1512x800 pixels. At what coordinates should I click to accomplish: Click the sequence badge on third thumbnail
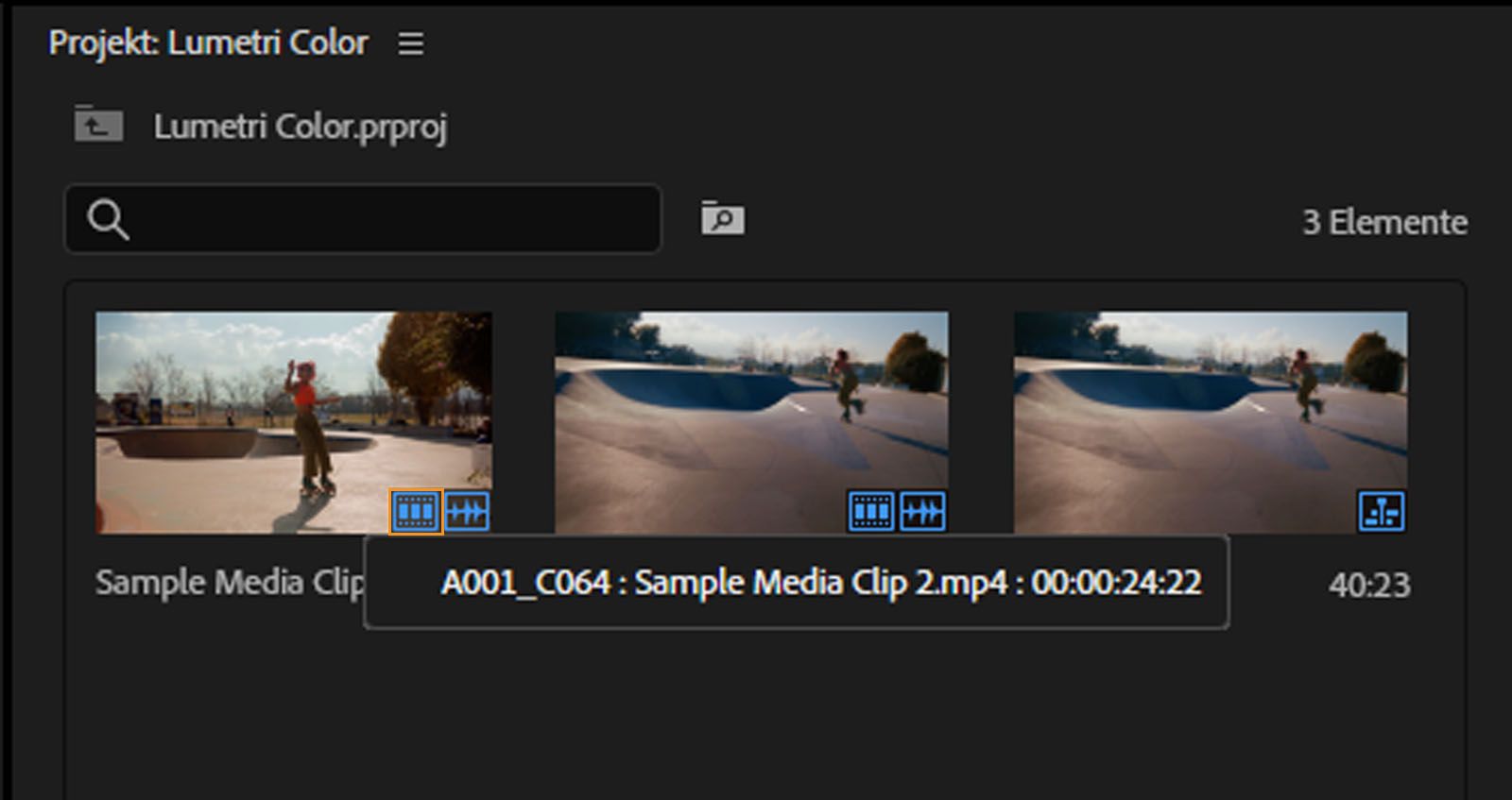pos(1382,512)
